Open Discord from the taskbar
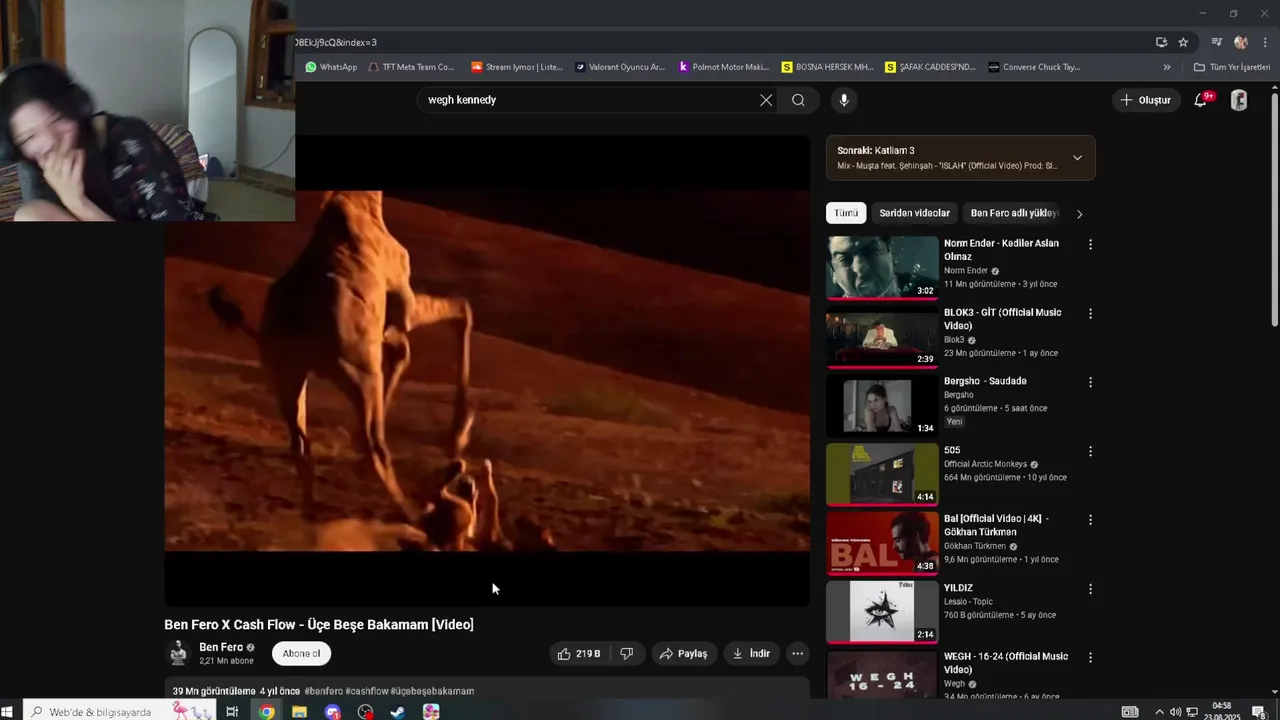Viewport: 1280px width, 720px height. 332,712
